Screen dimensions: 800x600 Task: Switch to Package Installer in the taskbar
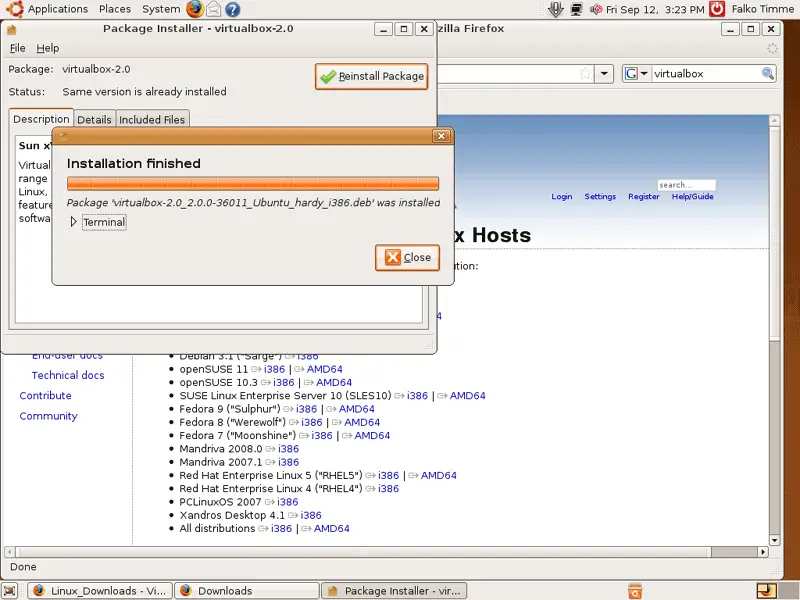point(394,591)
